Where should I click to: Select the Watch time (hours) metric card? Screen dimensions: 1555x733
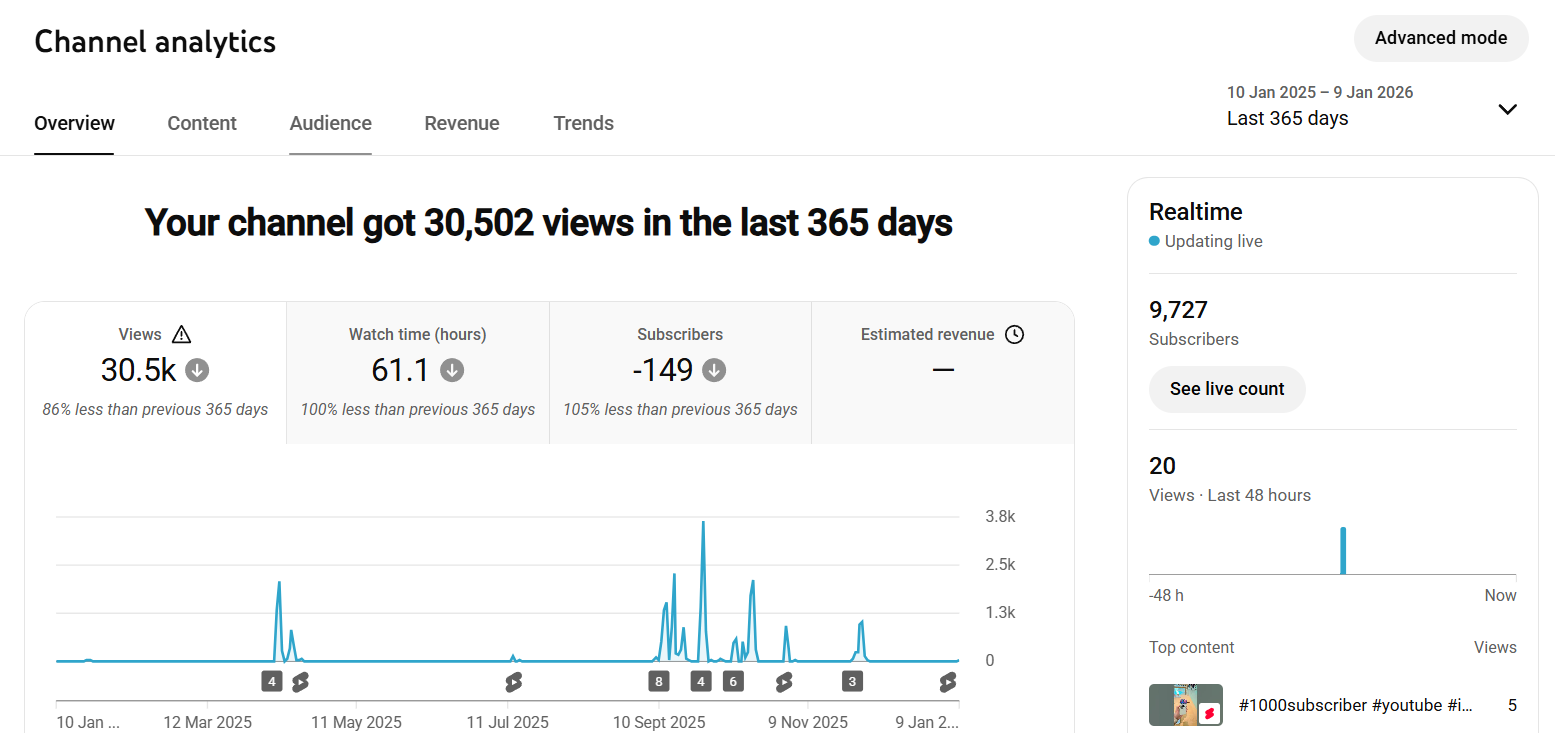[x=417, y=372]
